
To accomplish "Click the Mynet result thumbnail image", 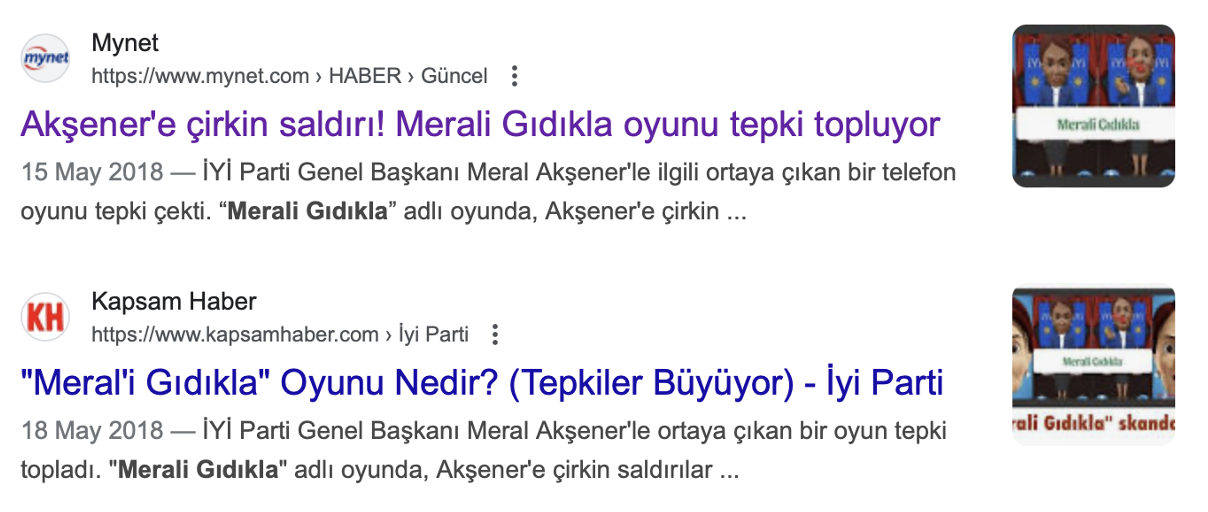I will pos(1093,106).
